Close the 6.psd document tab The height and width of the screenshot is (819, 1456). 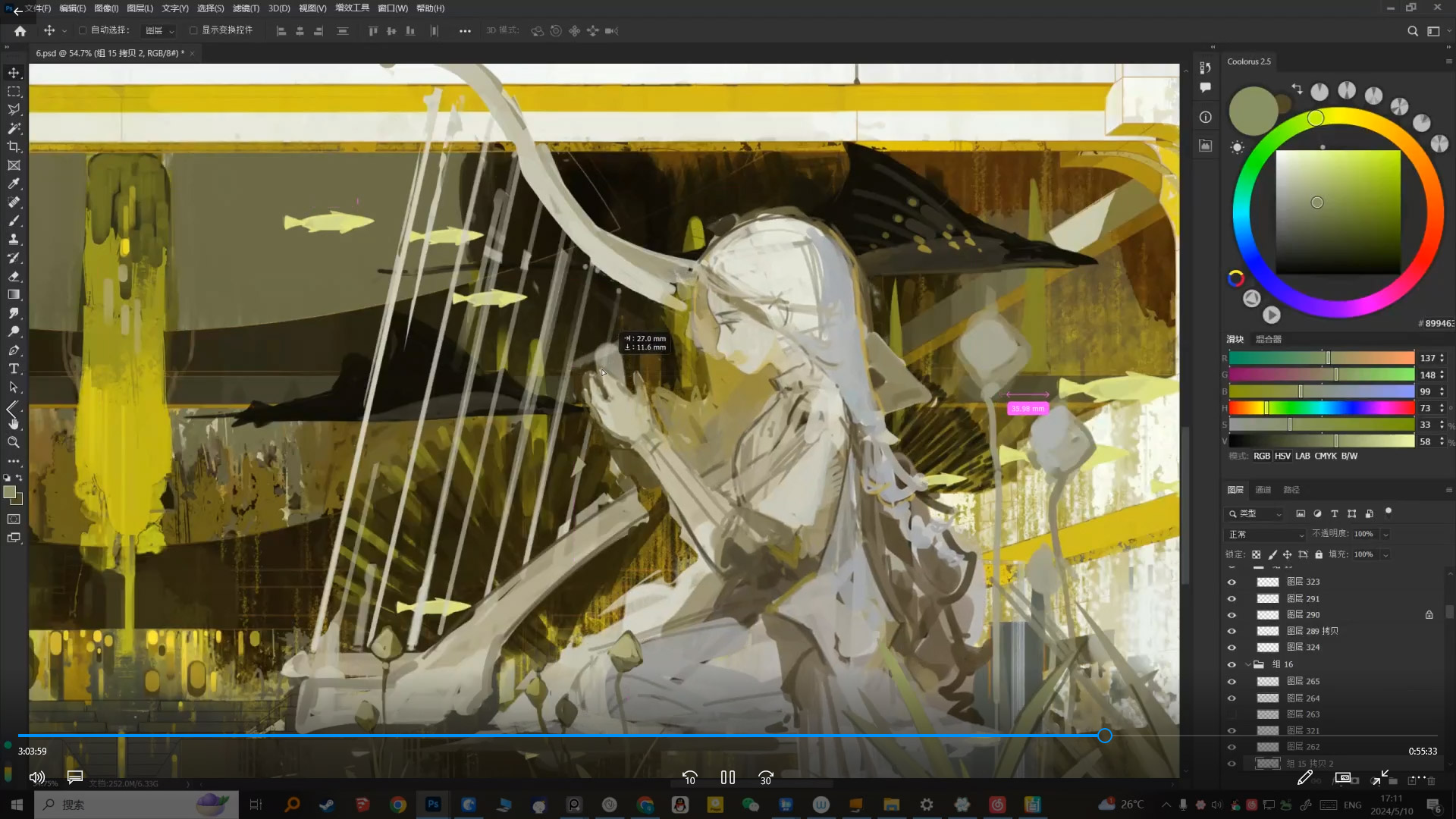(193, 53)
